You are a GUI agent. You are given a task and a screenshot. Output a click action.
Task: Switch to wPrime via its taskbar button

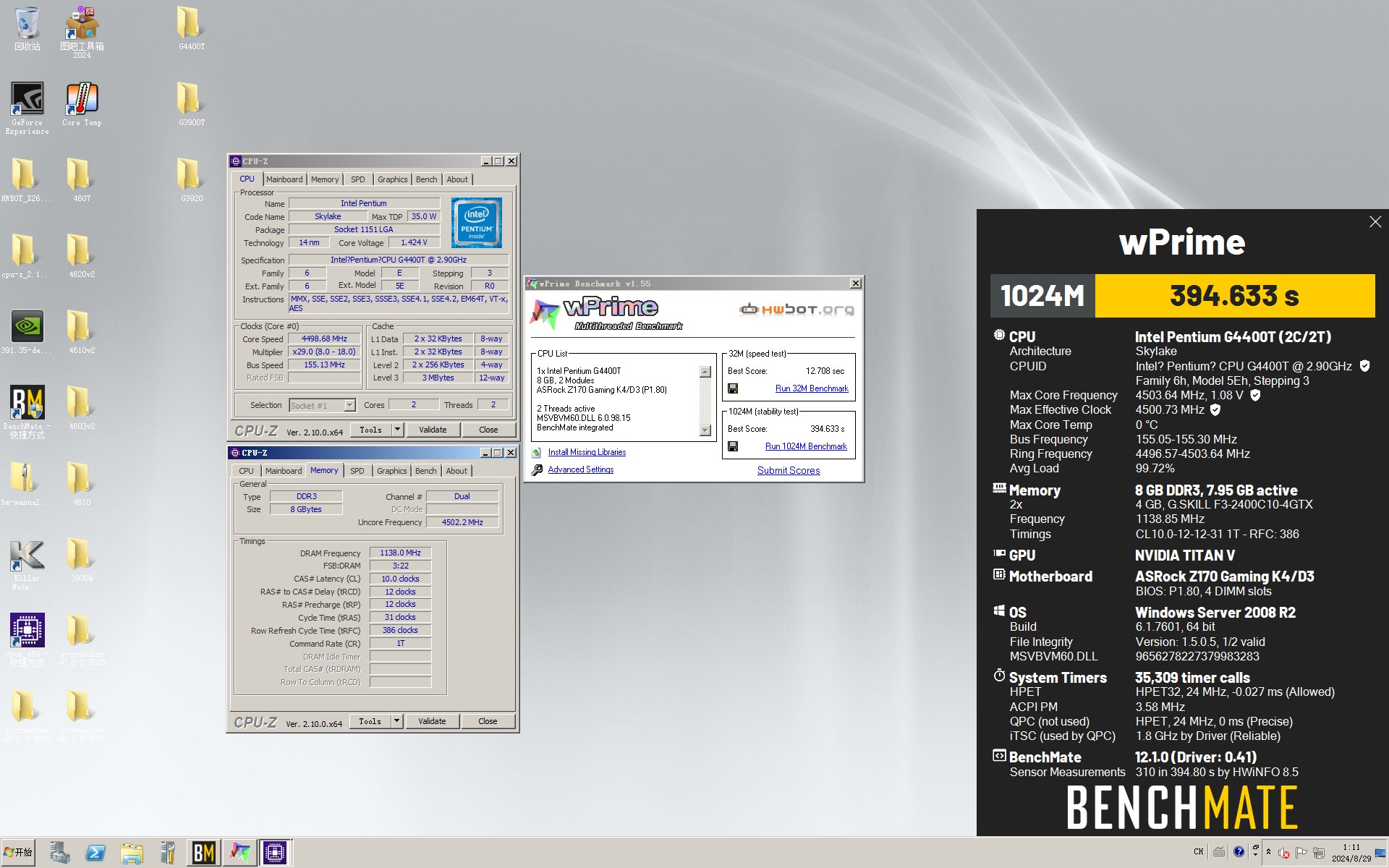tap(239, 853)
